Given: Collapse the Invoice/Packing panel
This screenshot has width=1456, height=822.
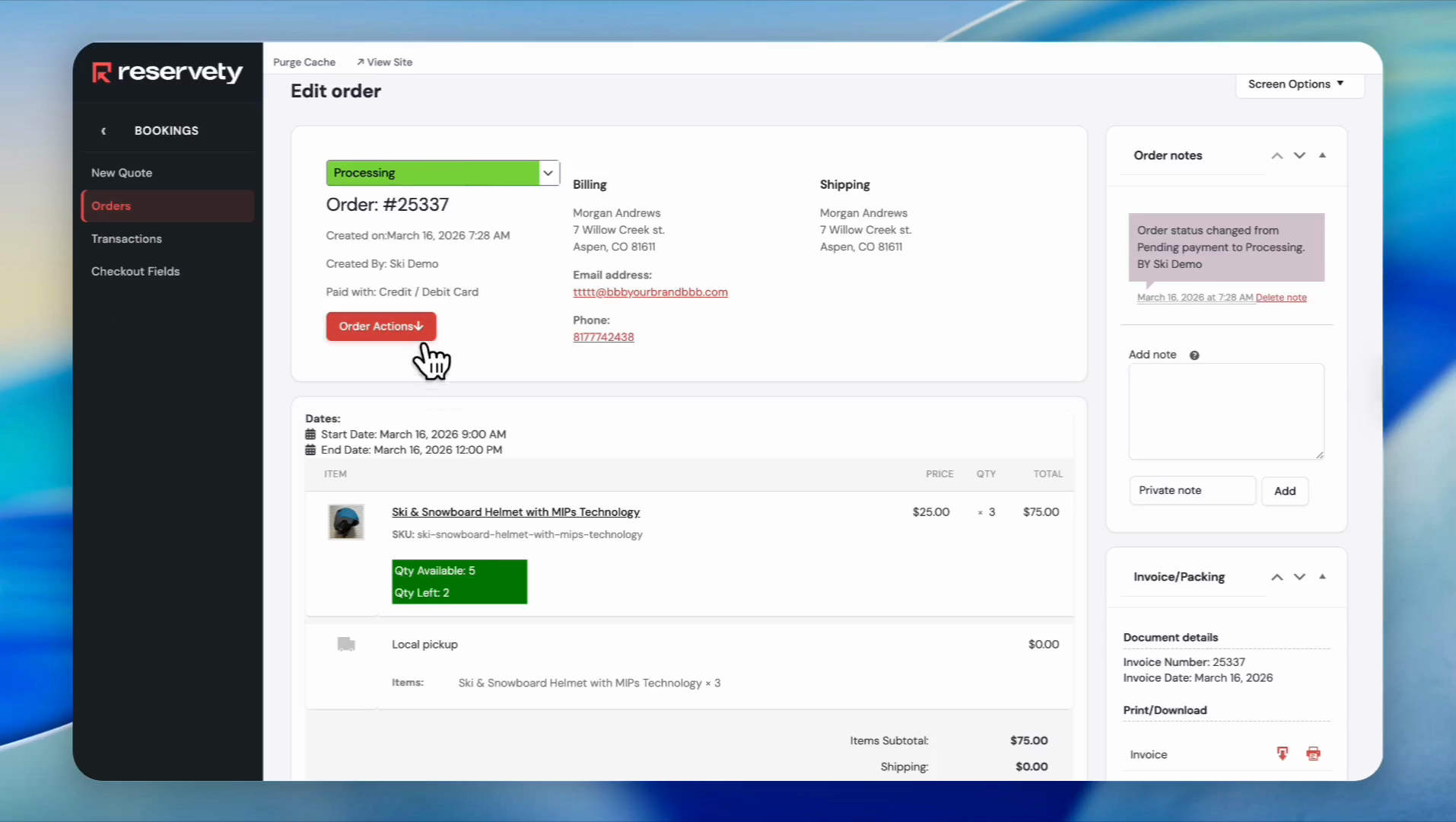Looking at the screenshot, I should coord(1322,577).
